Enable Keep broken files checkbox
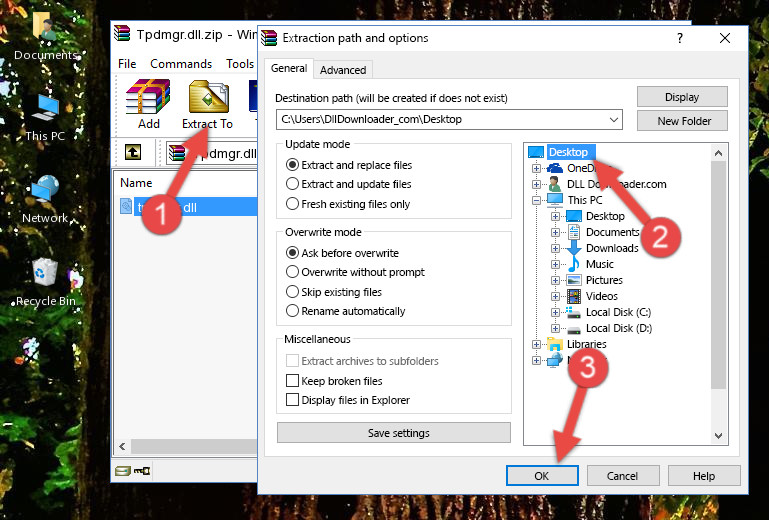The width and height of the screenshot is (769, 520). click(292, 381)
